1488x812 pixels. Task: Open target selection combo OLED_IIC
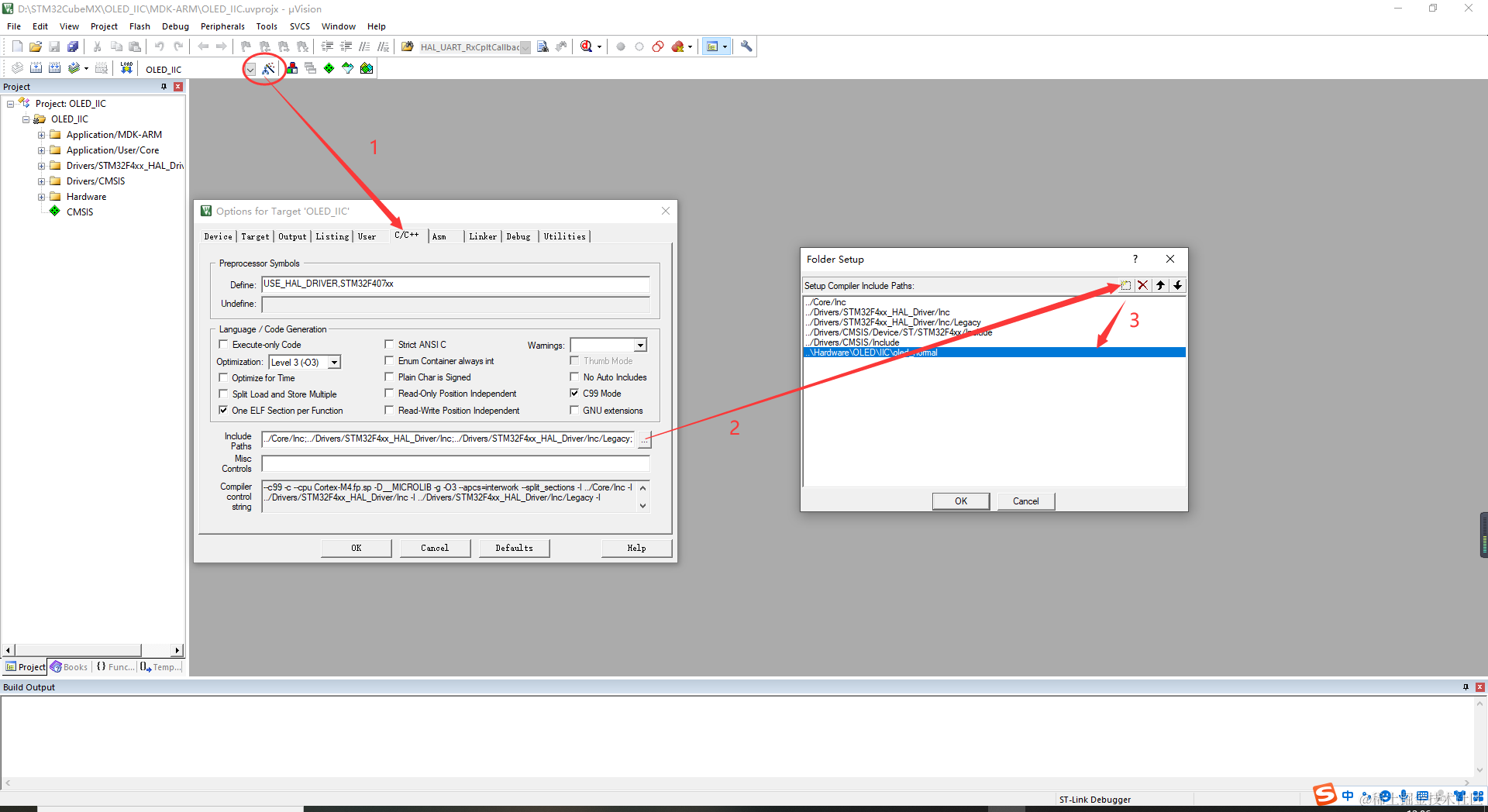[x=250, y=69]
